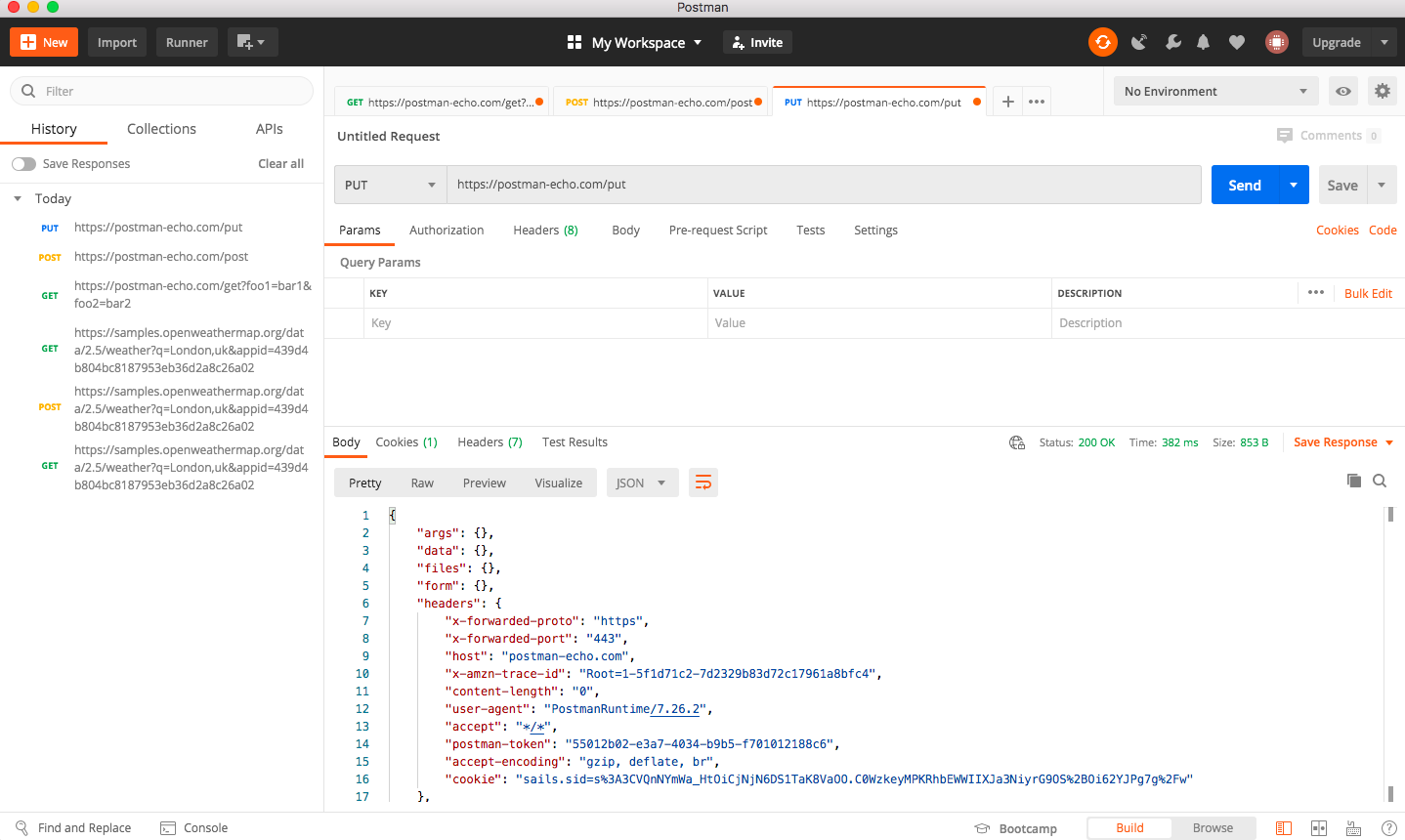This screenshot has height=840, width=1405.
Task: Click the heart icon in header
Action: tap(1237, 42)
